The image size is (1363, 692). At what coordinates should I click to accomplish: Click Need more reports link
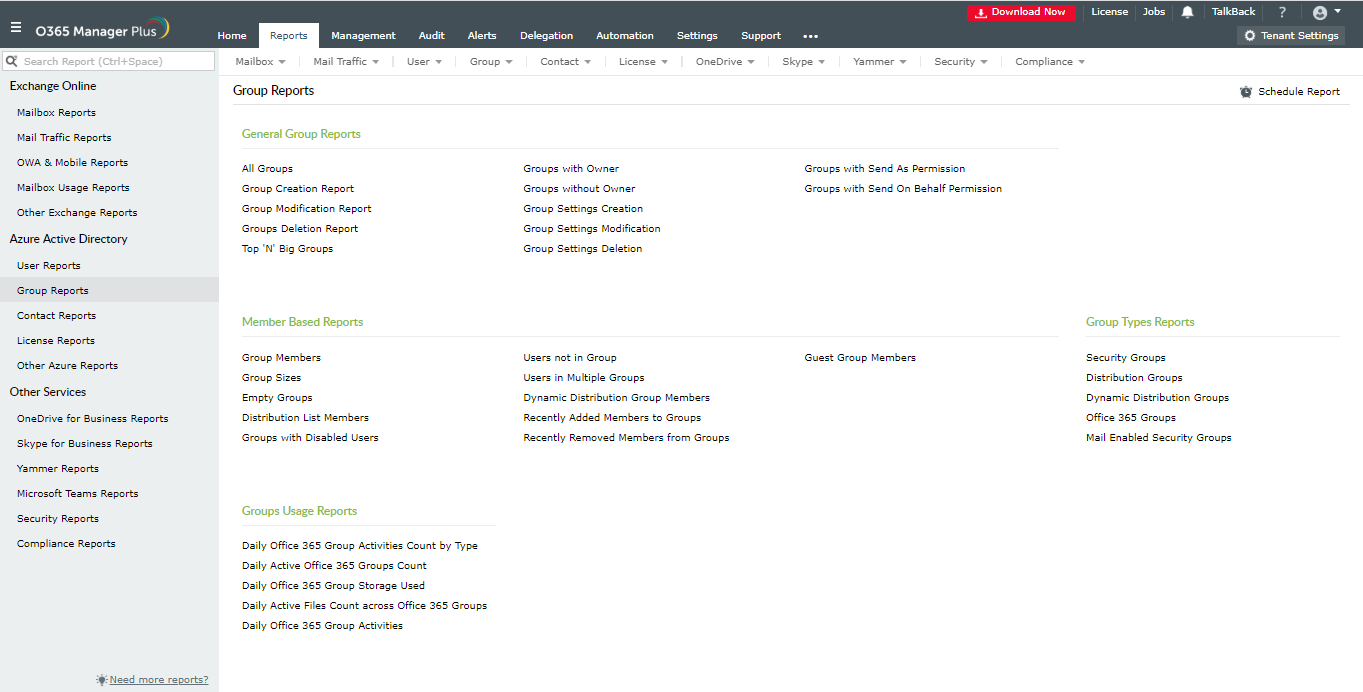point(159,680)
